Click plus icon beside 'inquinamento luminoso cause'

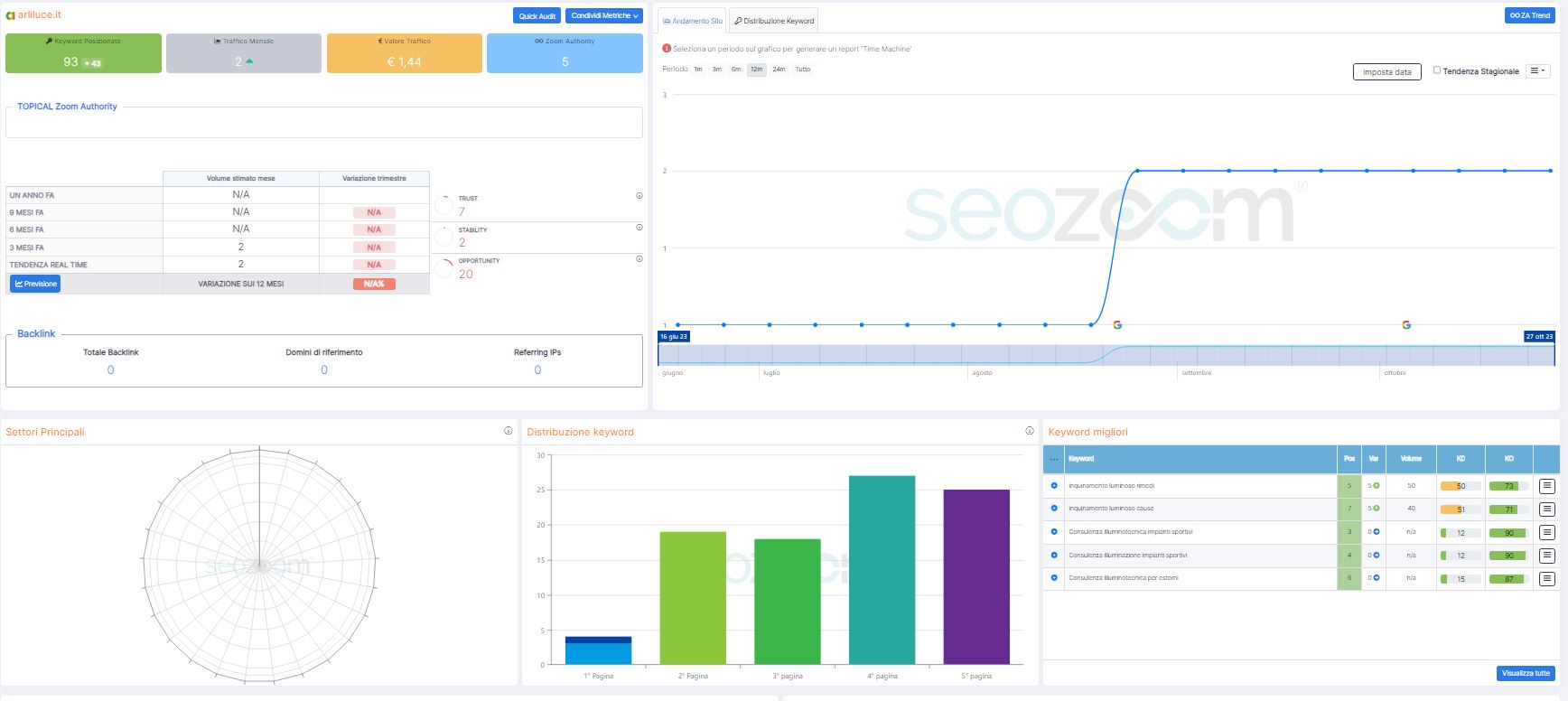[1054, 509]
